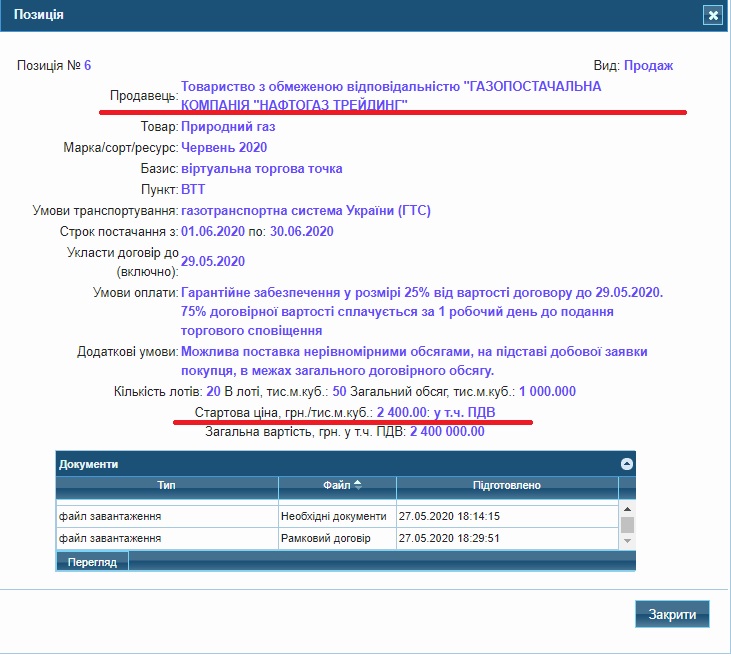This screenshot has width=731, height=657.
Task: Click the total volume 1 000.000
Action: (547, 392)
